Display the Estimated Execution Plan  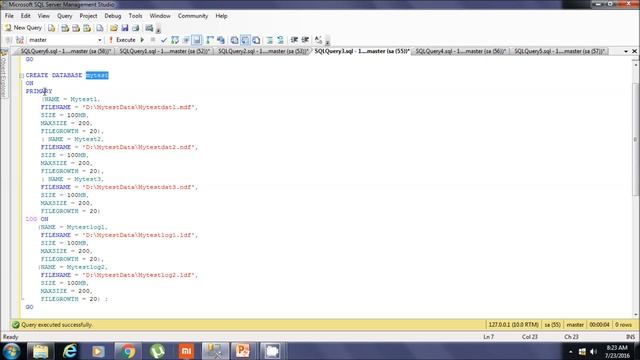pos(175,40)
